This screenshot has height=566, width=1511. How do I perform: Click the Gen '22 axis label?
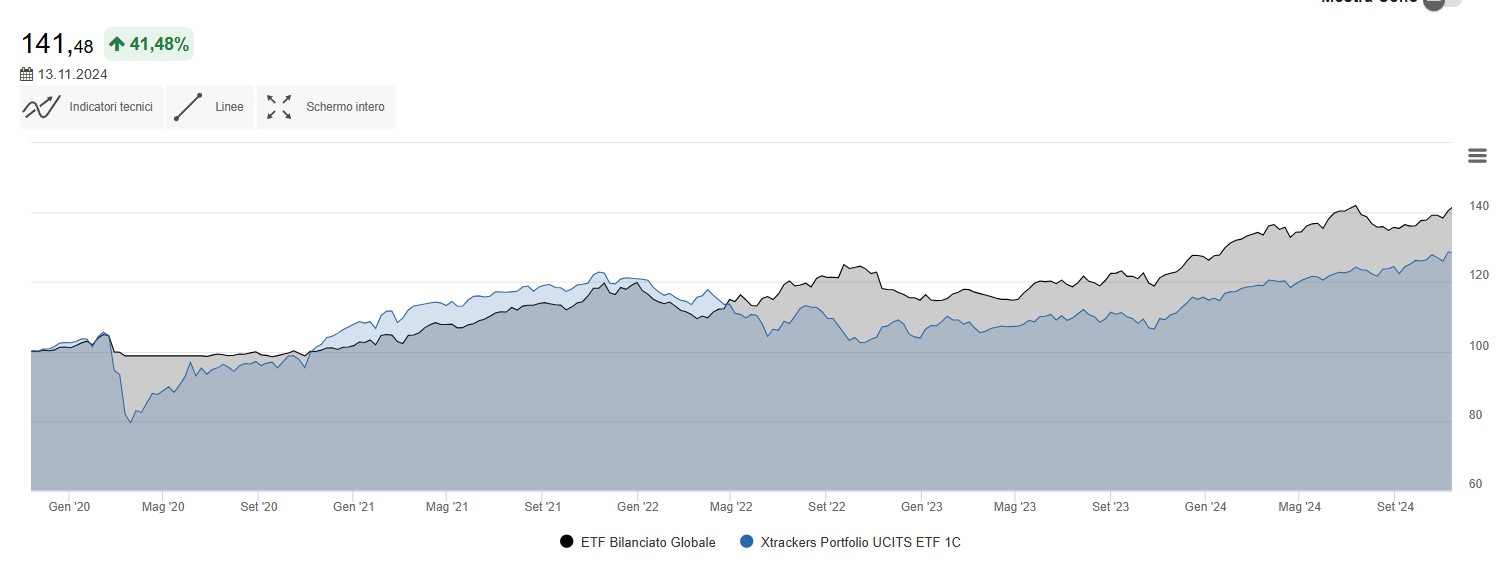[x=637, y=507]
